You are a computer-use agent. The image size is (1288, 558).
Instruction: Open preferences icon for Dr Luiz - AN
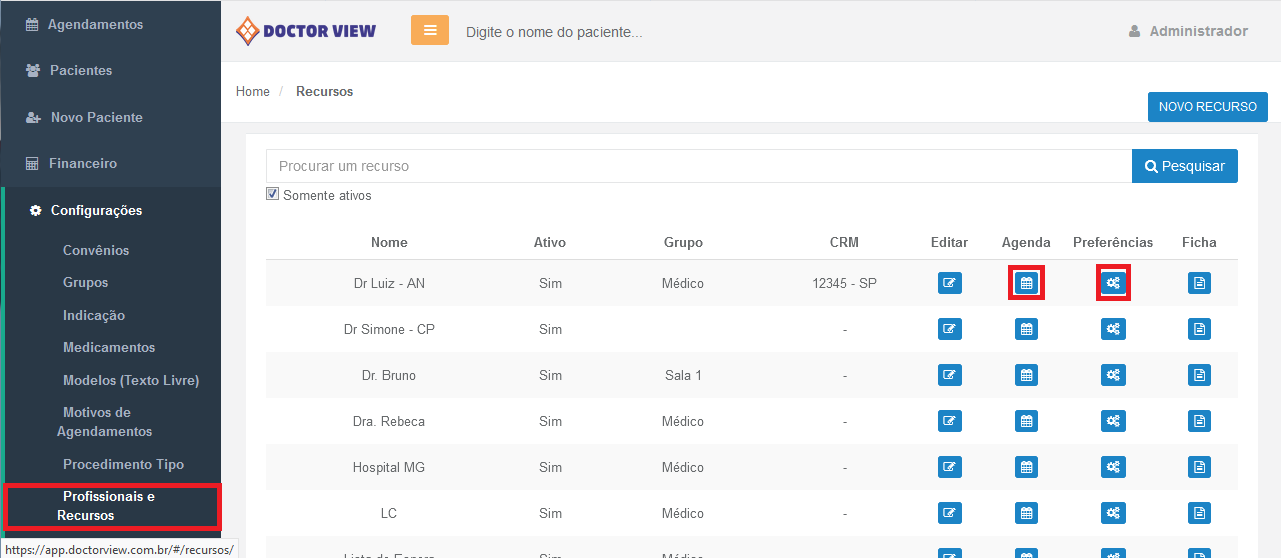coord(1113,283)
